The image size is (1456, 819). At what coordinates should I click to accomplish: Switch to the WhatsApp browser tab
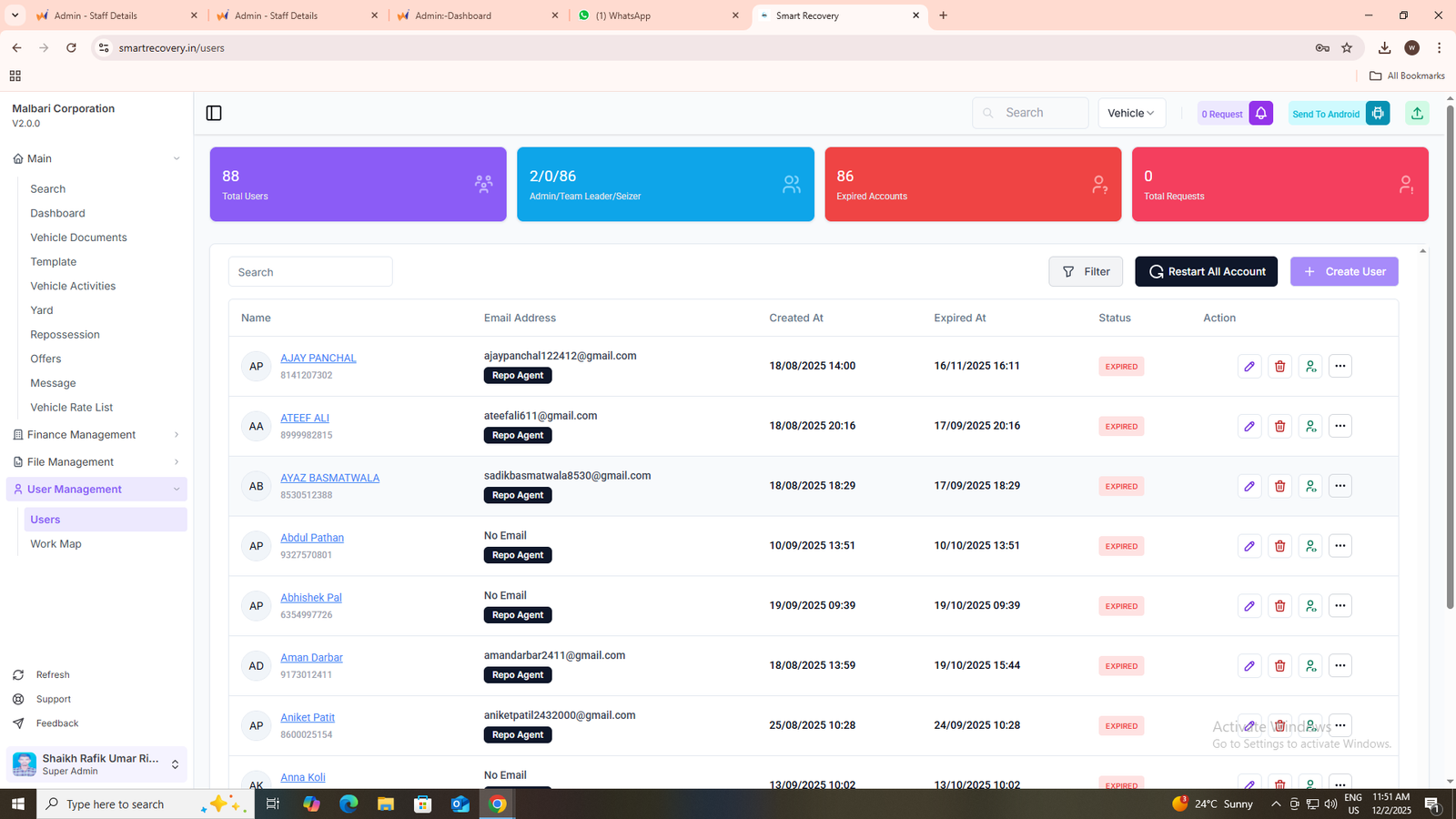657,15
